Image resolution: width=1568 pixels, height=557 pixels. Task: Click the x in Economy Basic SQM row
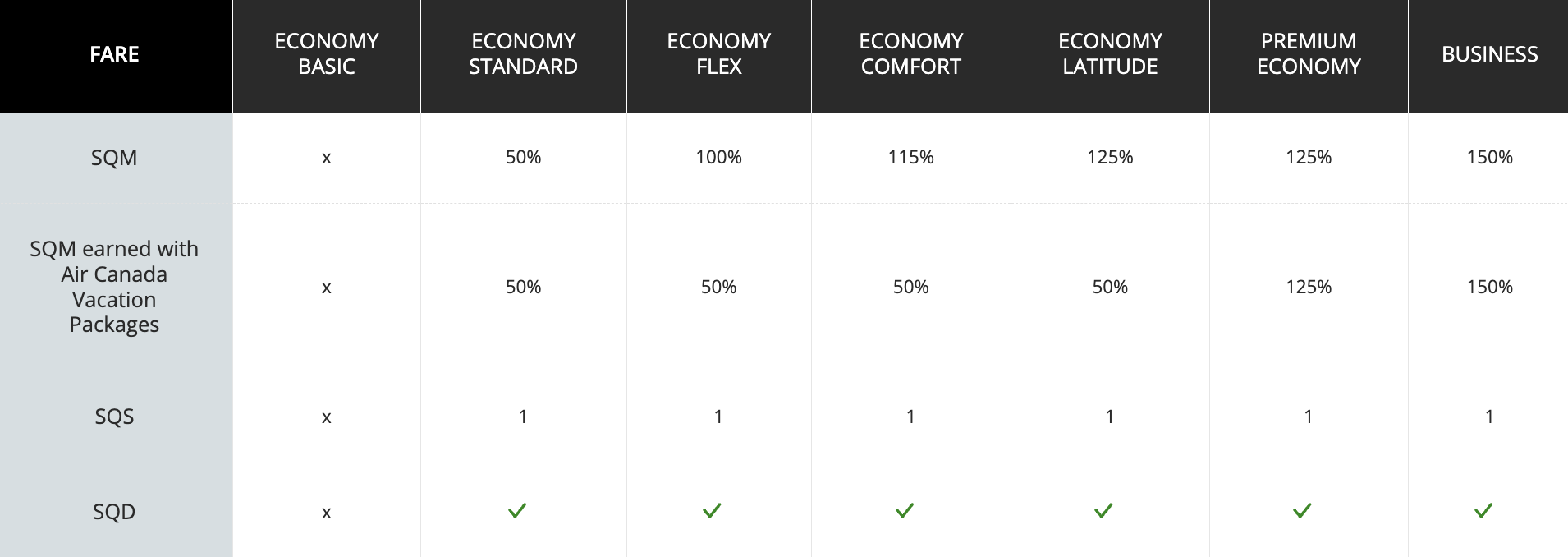(327, 158)
